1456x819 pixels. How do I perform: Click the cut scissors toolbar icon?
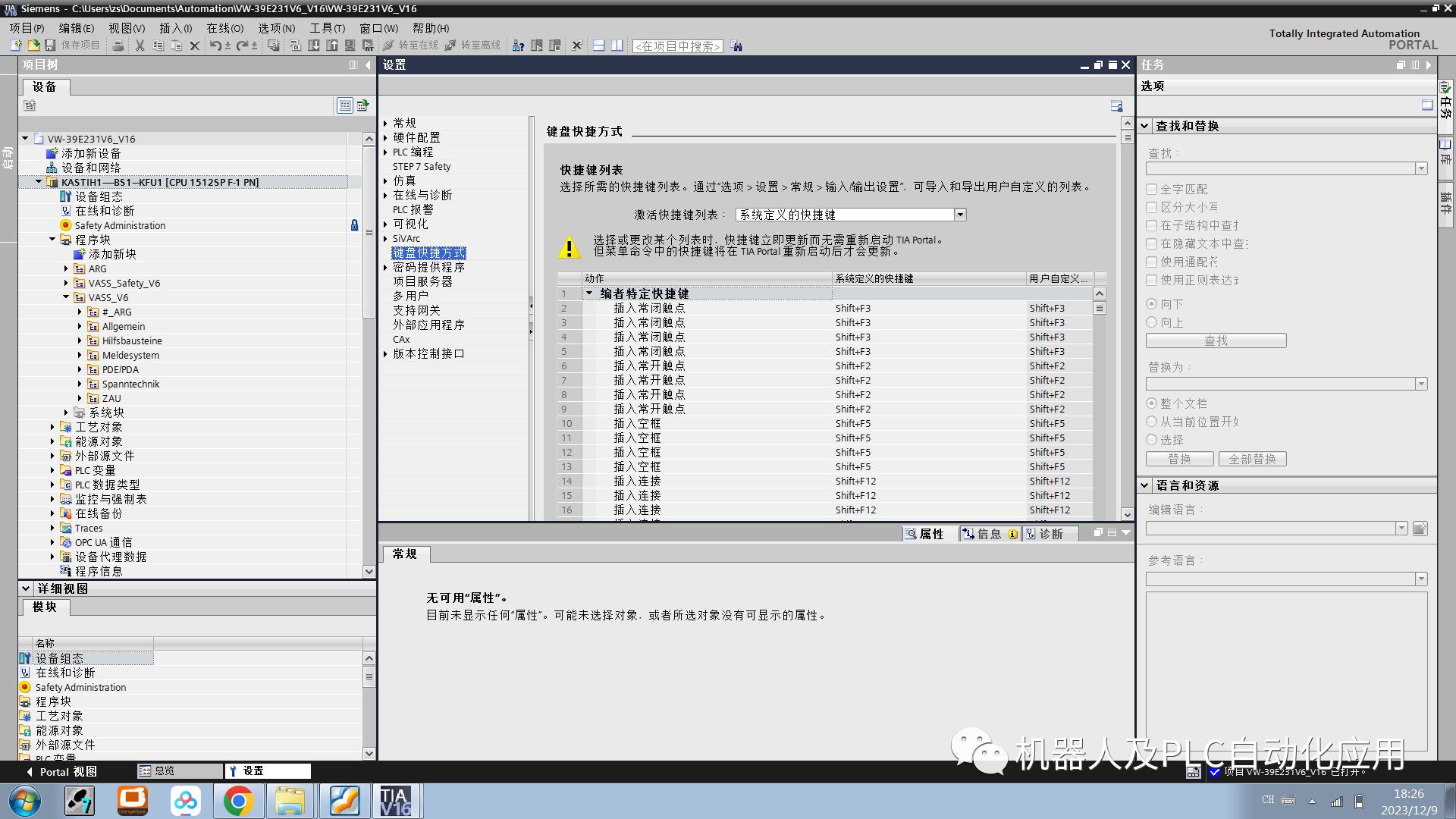[x=140, y=45]
